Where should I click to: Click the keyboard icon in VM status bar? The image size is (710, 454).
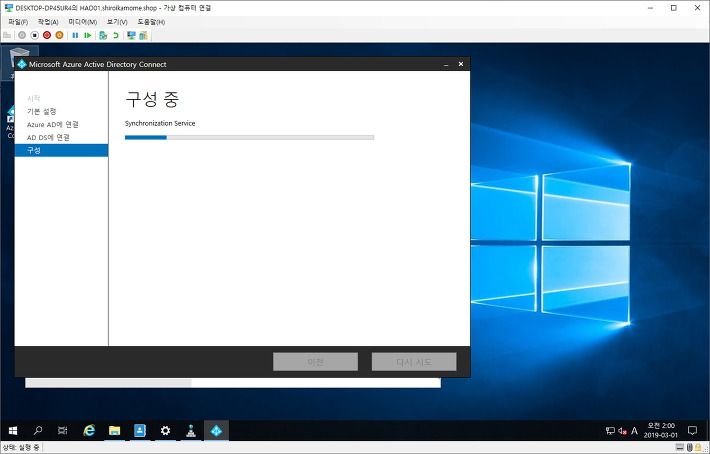pyautogui.click(x=680, y=448)
